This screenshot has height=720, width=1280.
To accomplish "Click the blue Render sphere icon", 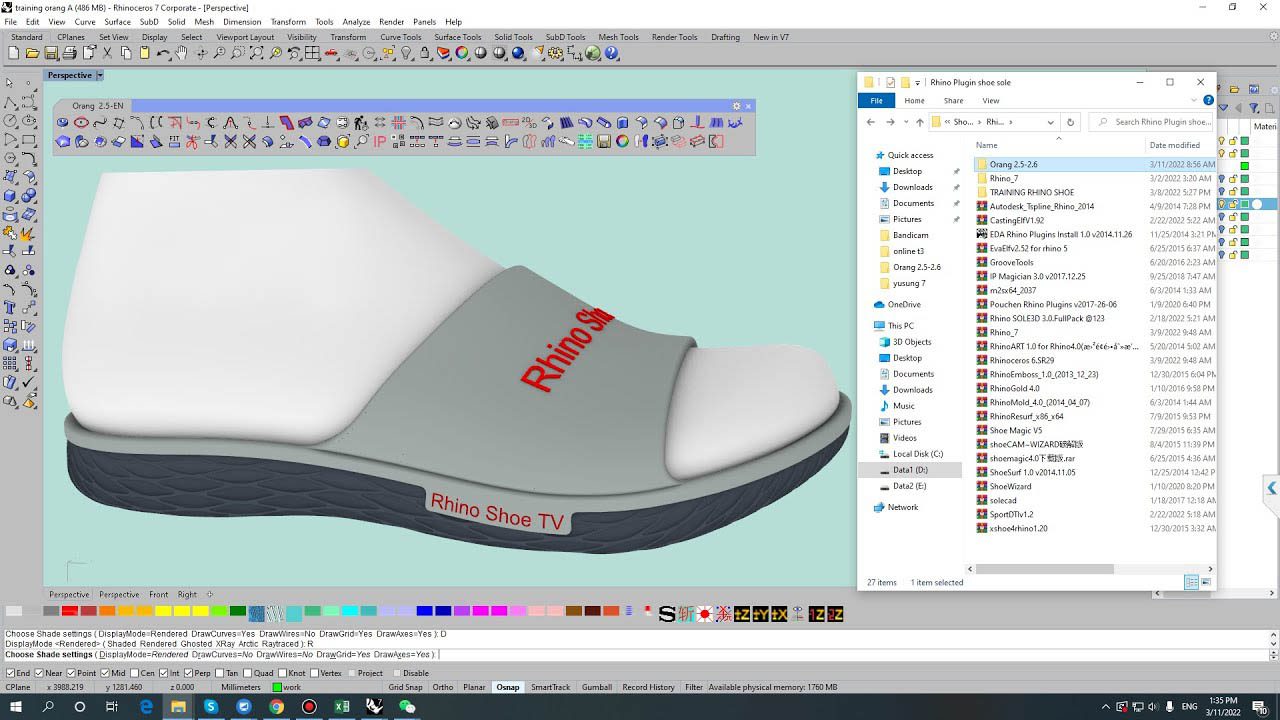I will point(519,53).
